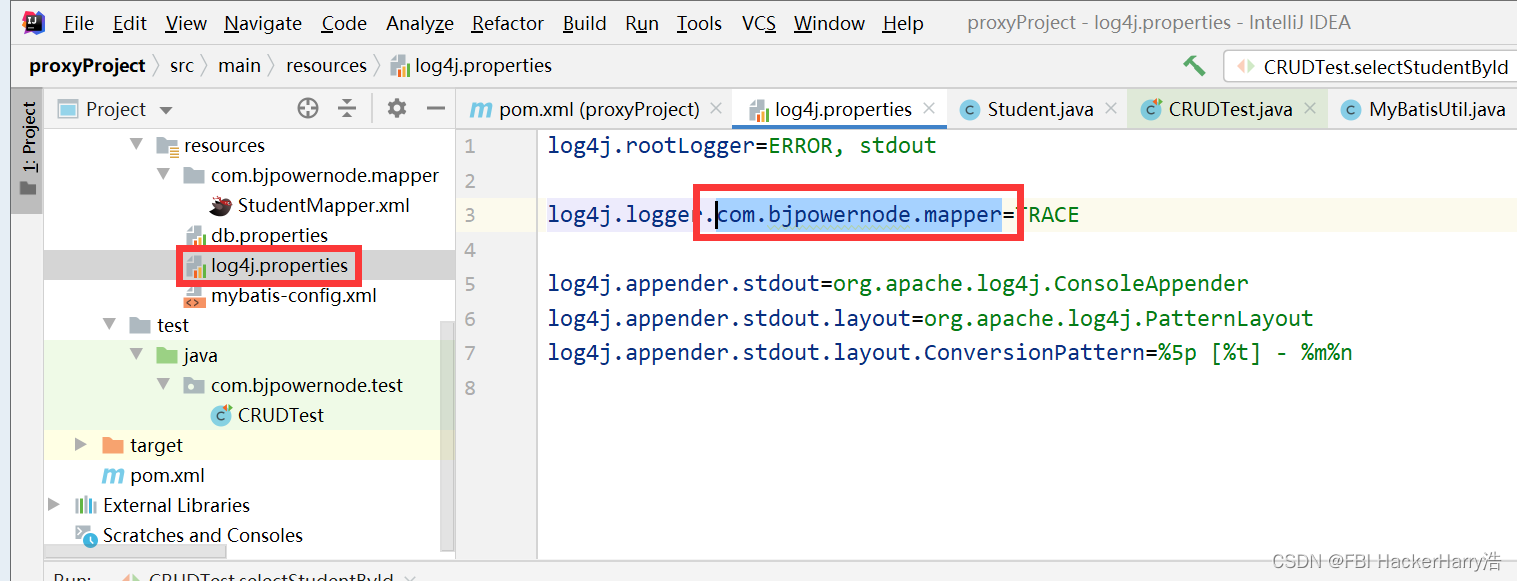
Task: Open the Project view selector dropdown
Action: 116,109
